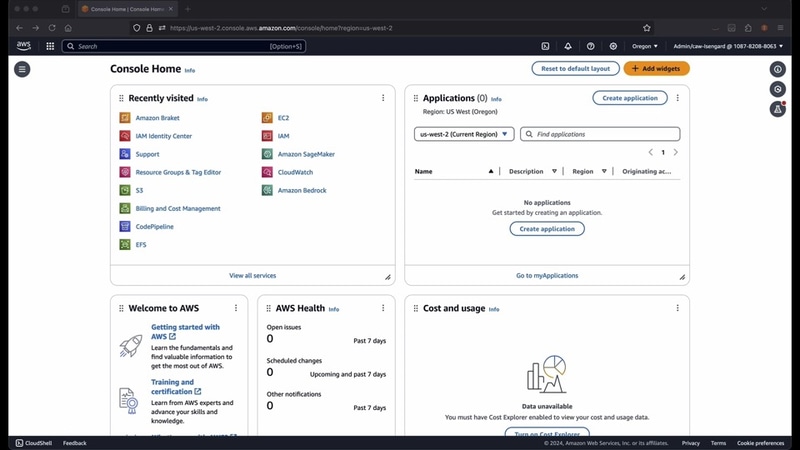
Task: Click the Amazon Bedrock icon
Action: pyautogui.click(x=267, y=190)
